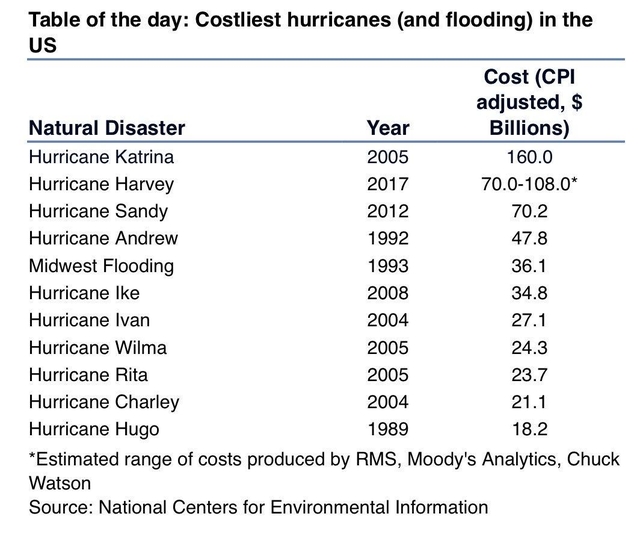Click the National Centers for Environmental Information source line

(x=259, y=507)
